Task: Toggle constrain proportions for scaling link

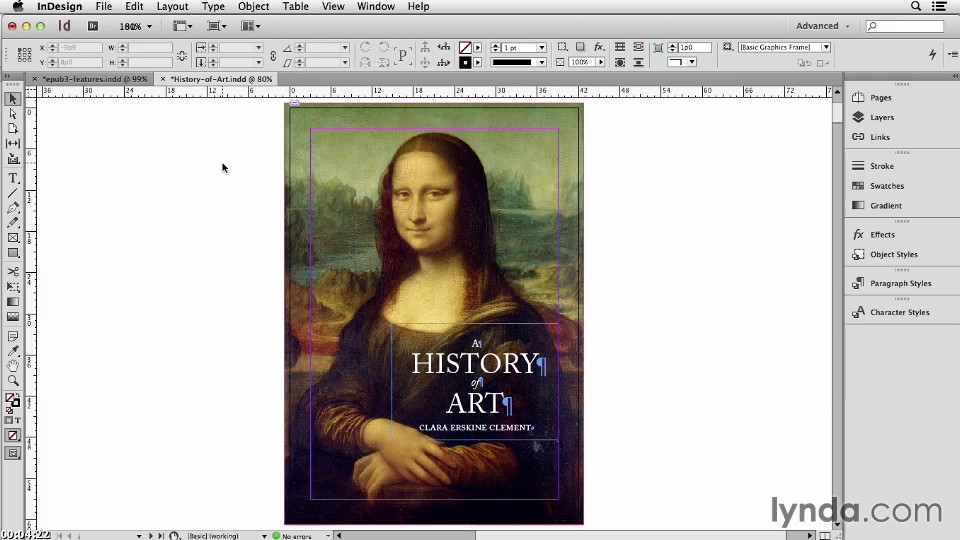Action: 273,55
